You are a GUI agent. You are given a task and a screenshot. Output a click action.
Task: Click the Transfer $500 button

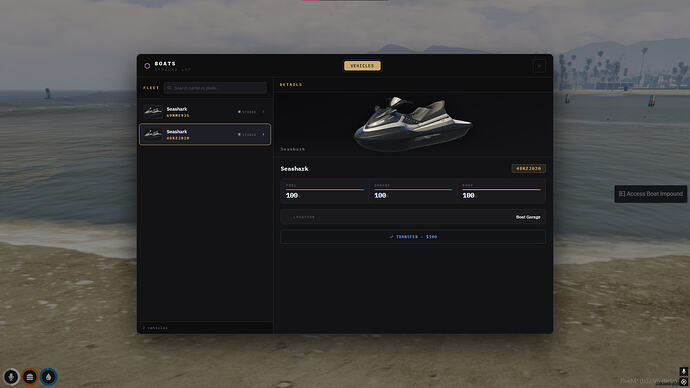point(413,237)
